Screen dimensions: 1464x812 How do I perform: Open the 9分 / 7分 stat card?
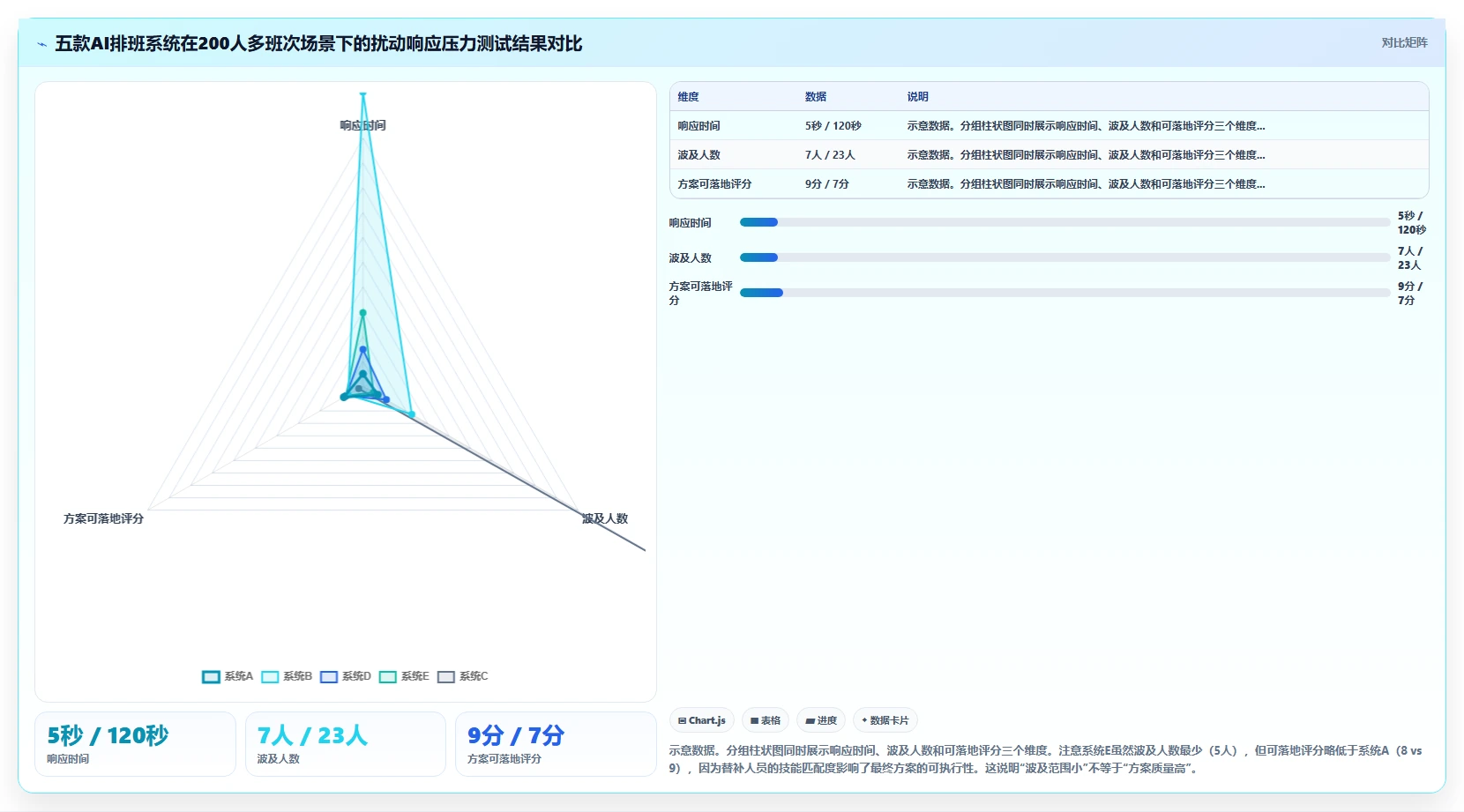(556, 744)
